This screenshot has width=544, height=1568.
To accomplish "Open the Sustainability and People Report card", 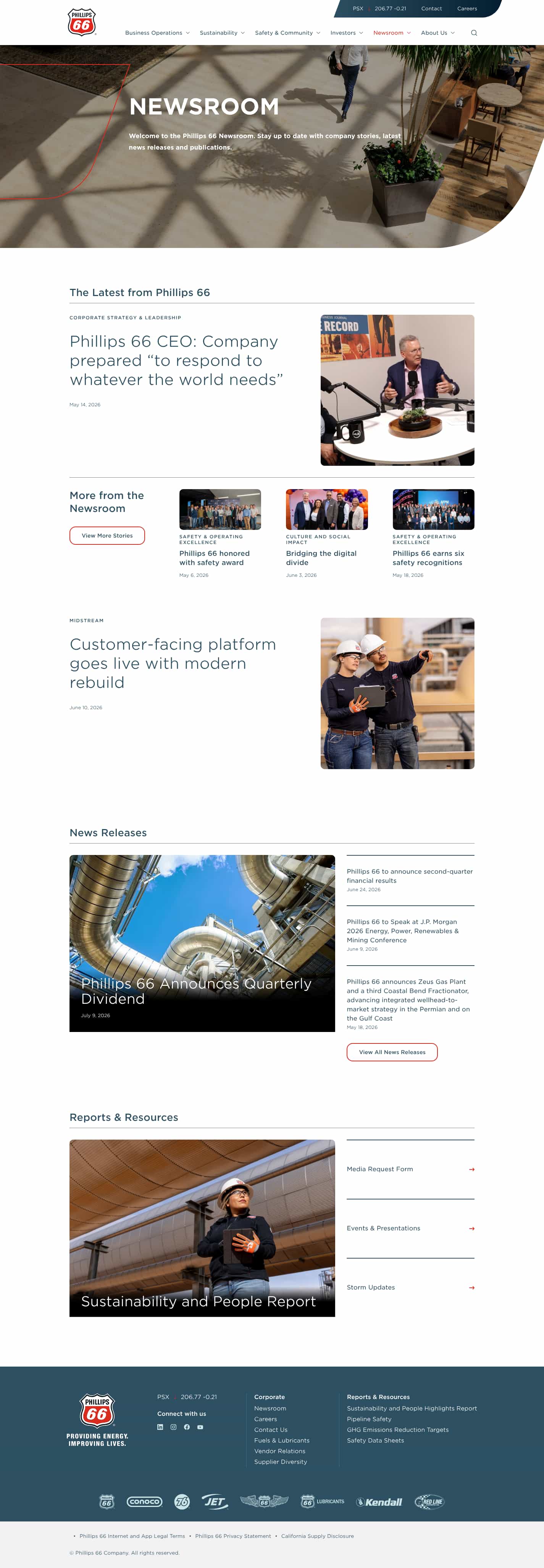I will click(x=202, y=1228).
